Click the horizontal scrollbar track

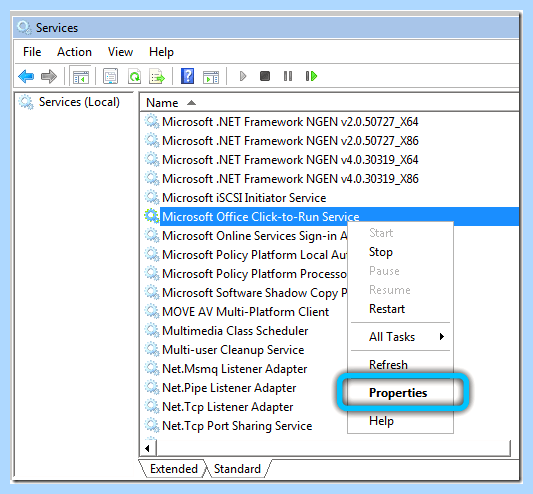coord(333,449)
